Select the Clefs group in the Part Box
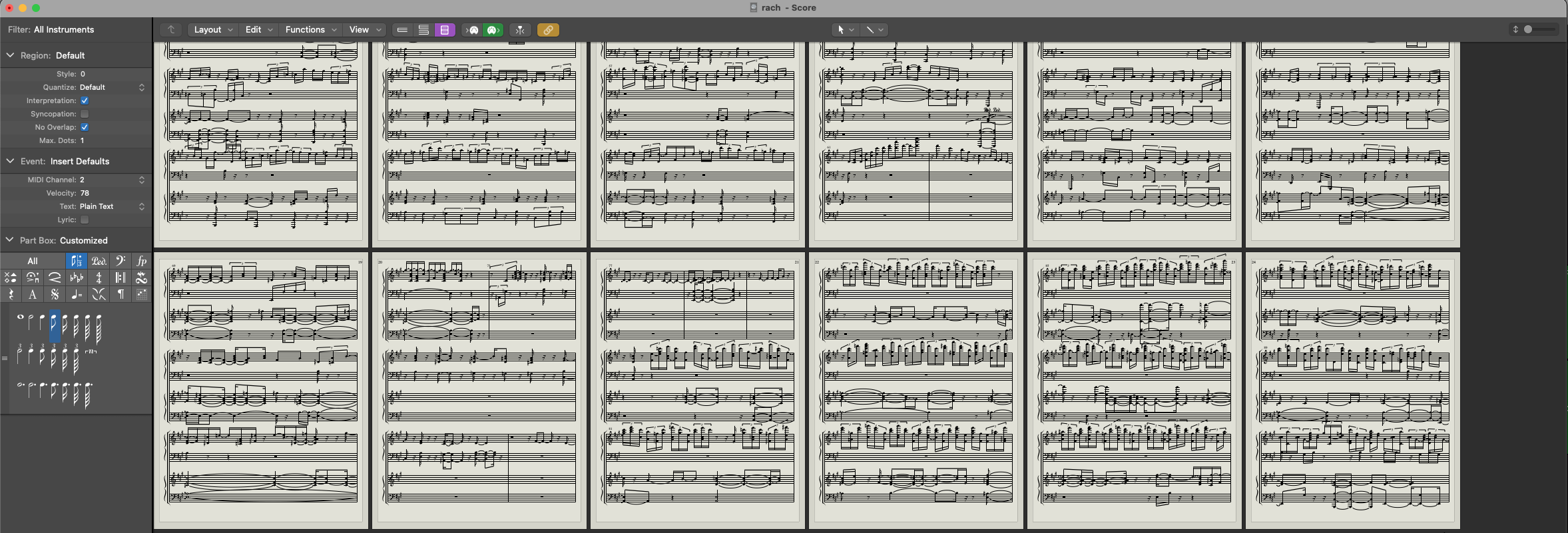 pyautogui.click(x=121, y=261)
